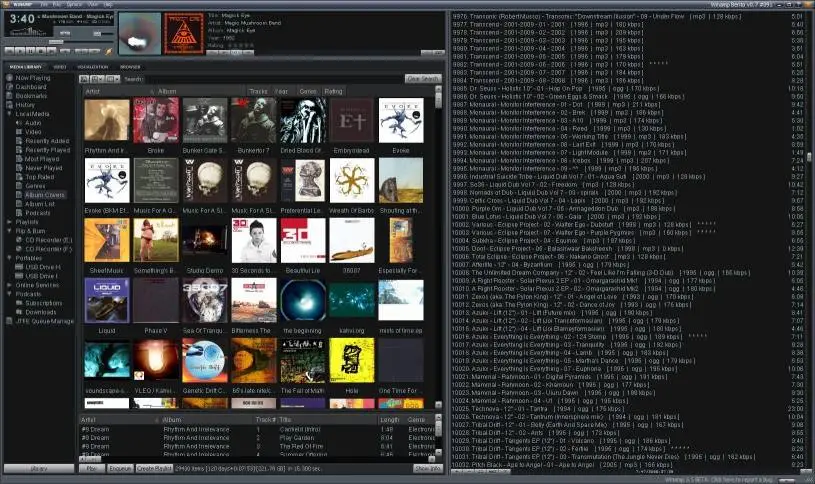Open the Now Playing sidebar item
Viewport: 815px width, 484px height.
pyautogui.click(x=33, y=78)
